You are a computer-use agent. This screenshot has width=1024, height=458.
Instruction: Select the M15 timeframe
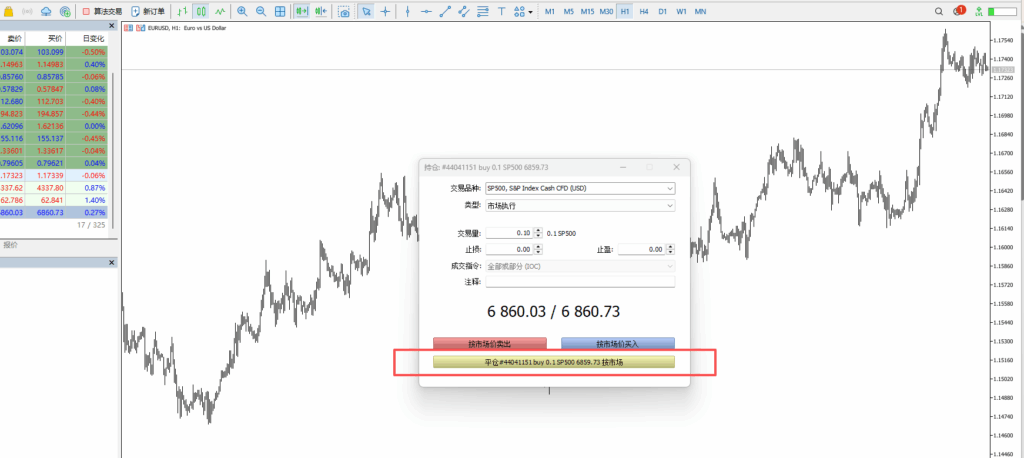587,11
